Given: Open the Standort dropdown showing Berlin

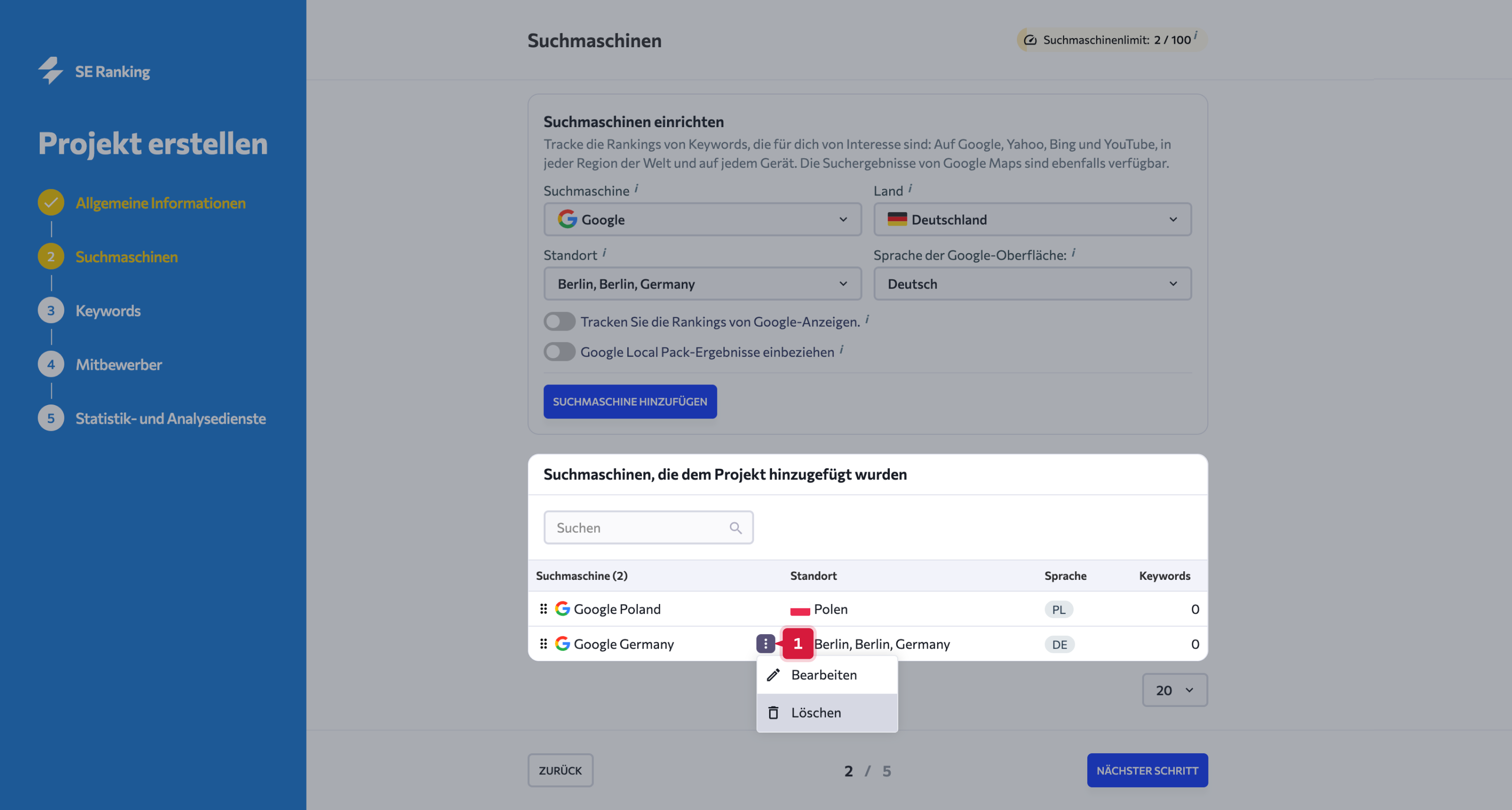Looking at the screenshot, I should click(x=703, y=284).
